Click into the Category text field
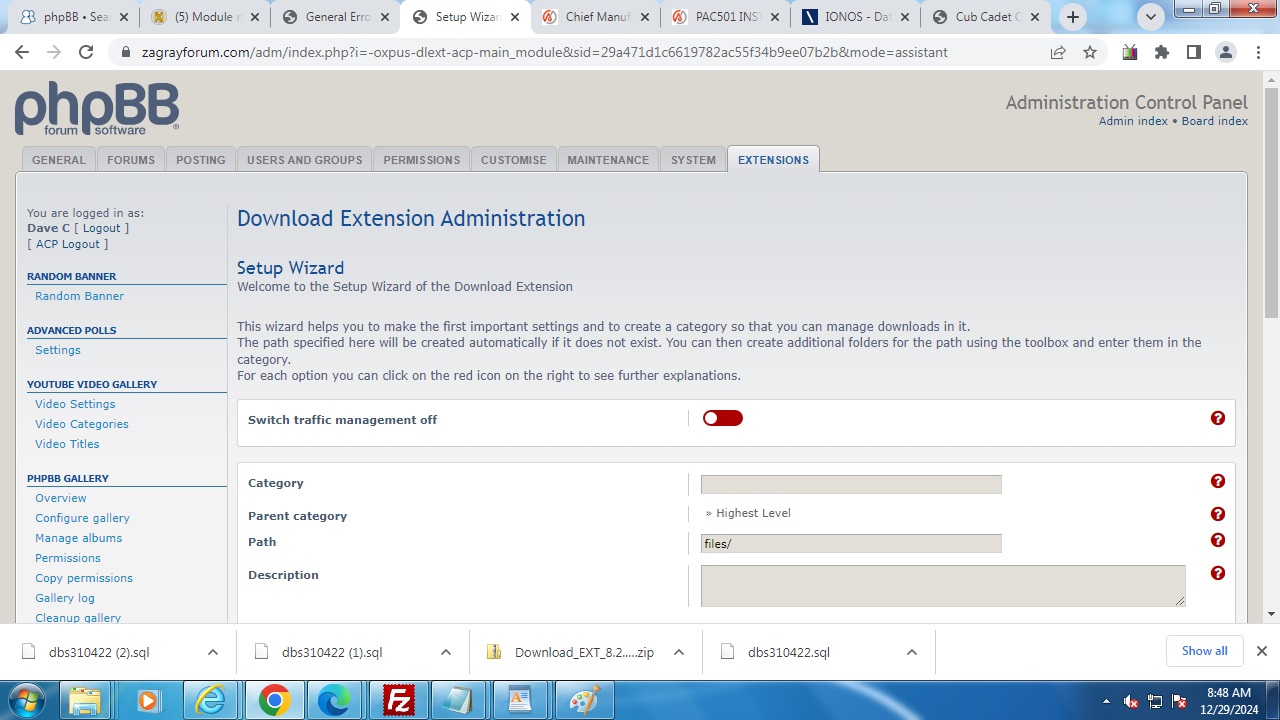Image resolution: width=1280 pixels, height=720 pixels. tap(850, 484)
